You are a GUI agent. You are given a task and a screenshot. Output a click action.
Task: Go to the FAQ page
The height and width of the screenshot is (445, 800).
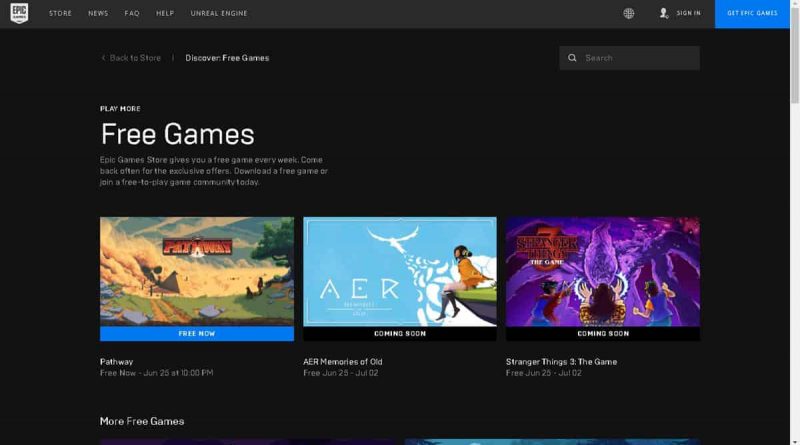[x=132, y=14]
